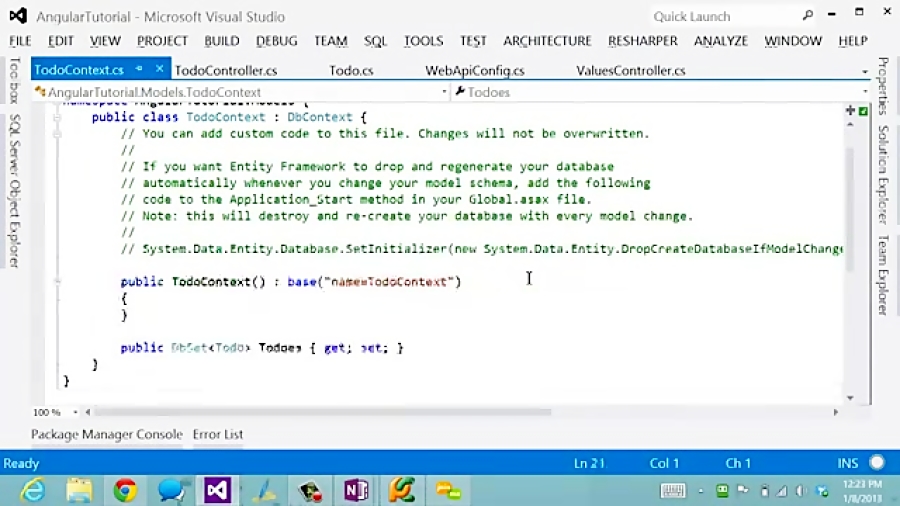
Task: Open the ANALYZE menu
Action: coord(721,41)
